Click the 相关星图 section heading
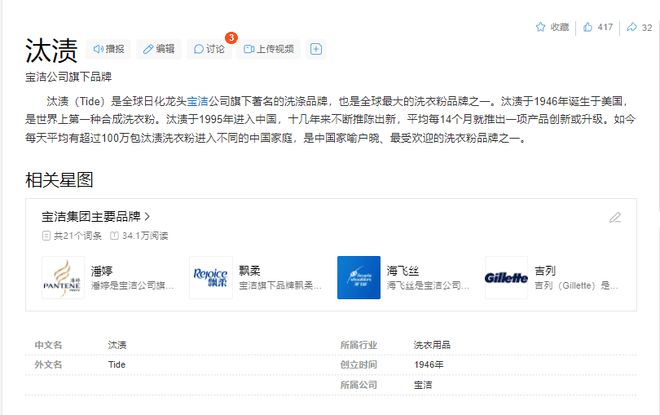This screenshot has height=415, width=660. (59, 180)
